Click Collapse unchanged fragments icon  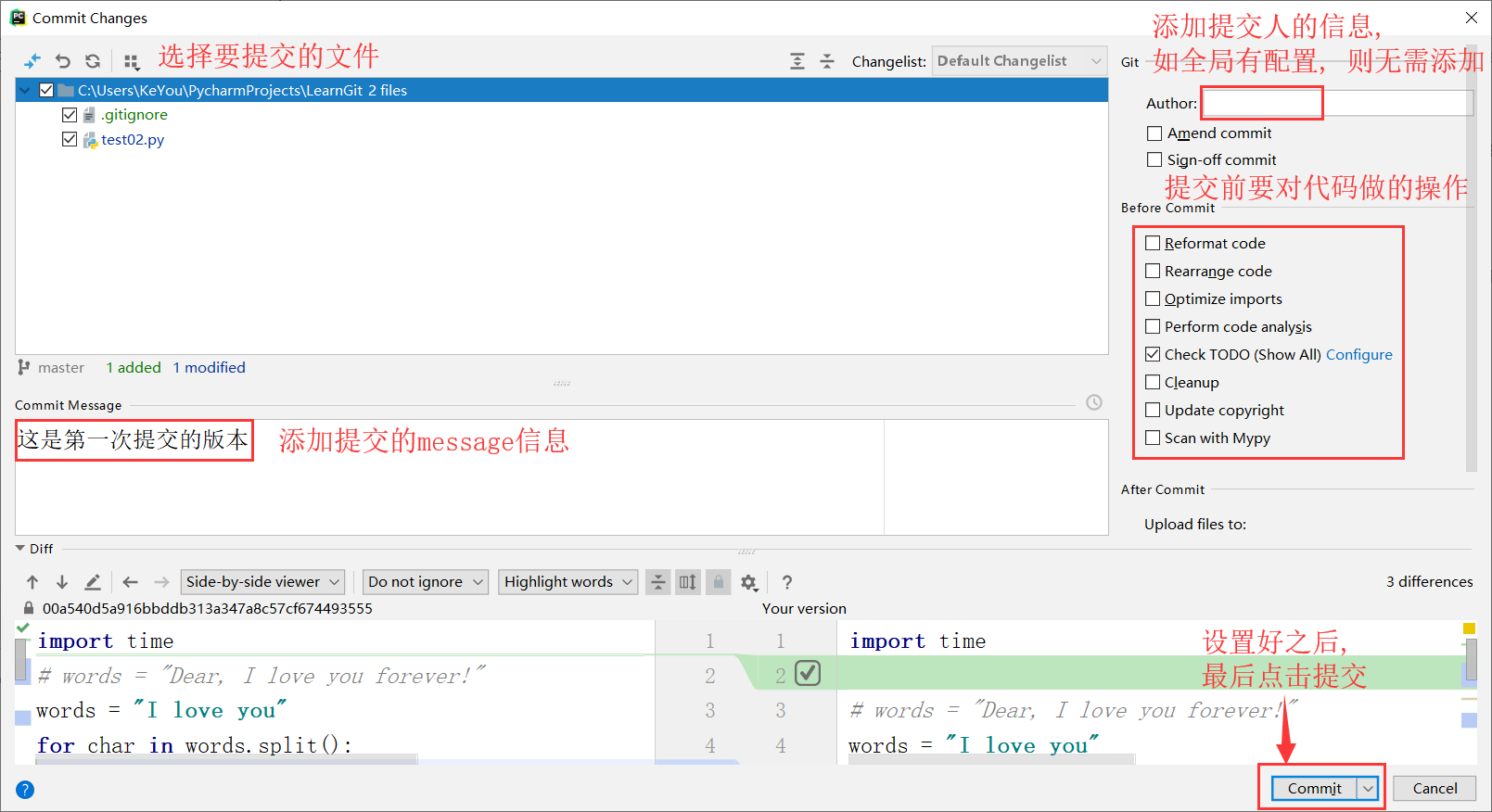coord(658,582)
